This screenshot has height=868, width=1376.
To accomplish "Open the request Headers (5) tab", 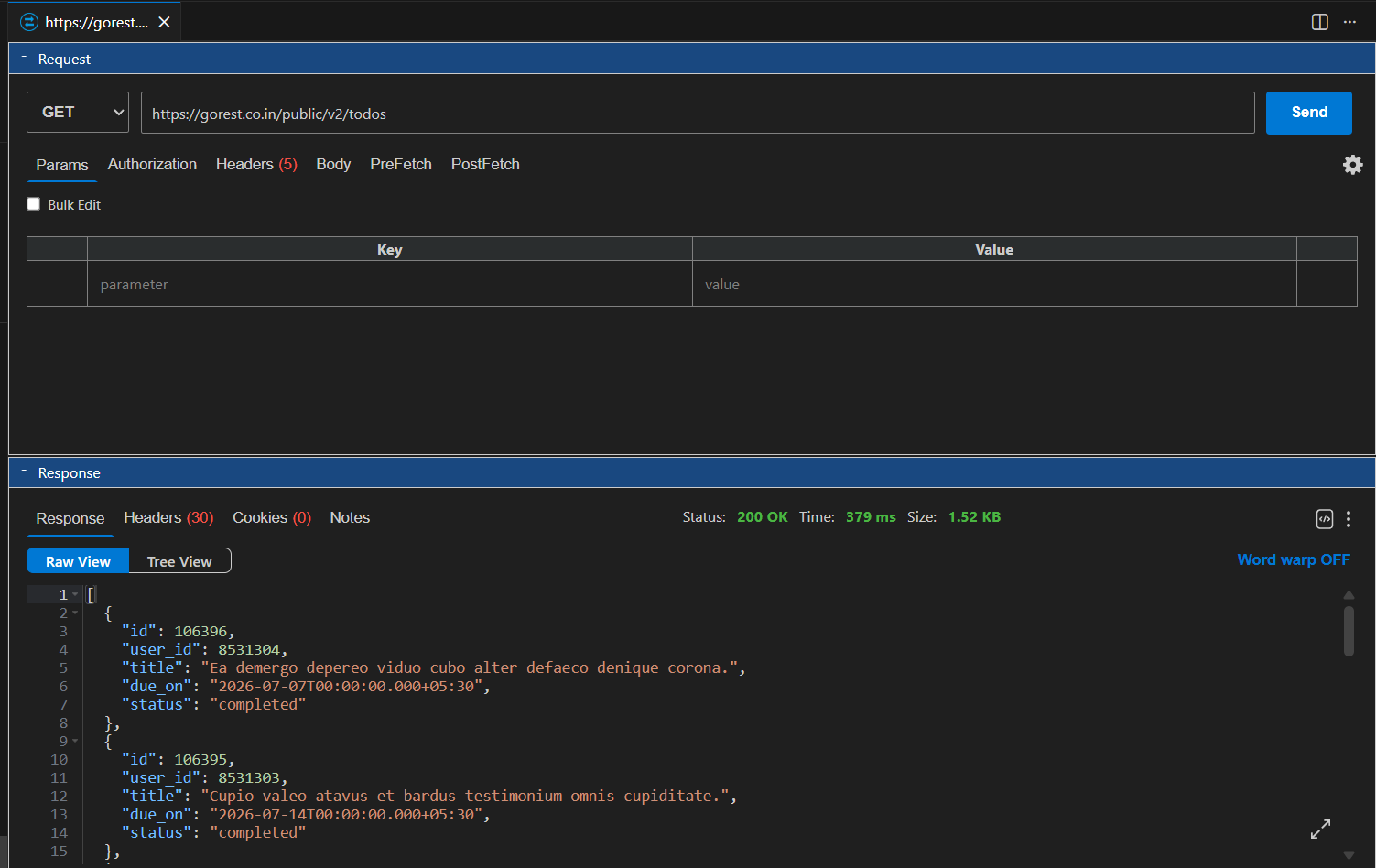I will (256, 164).
